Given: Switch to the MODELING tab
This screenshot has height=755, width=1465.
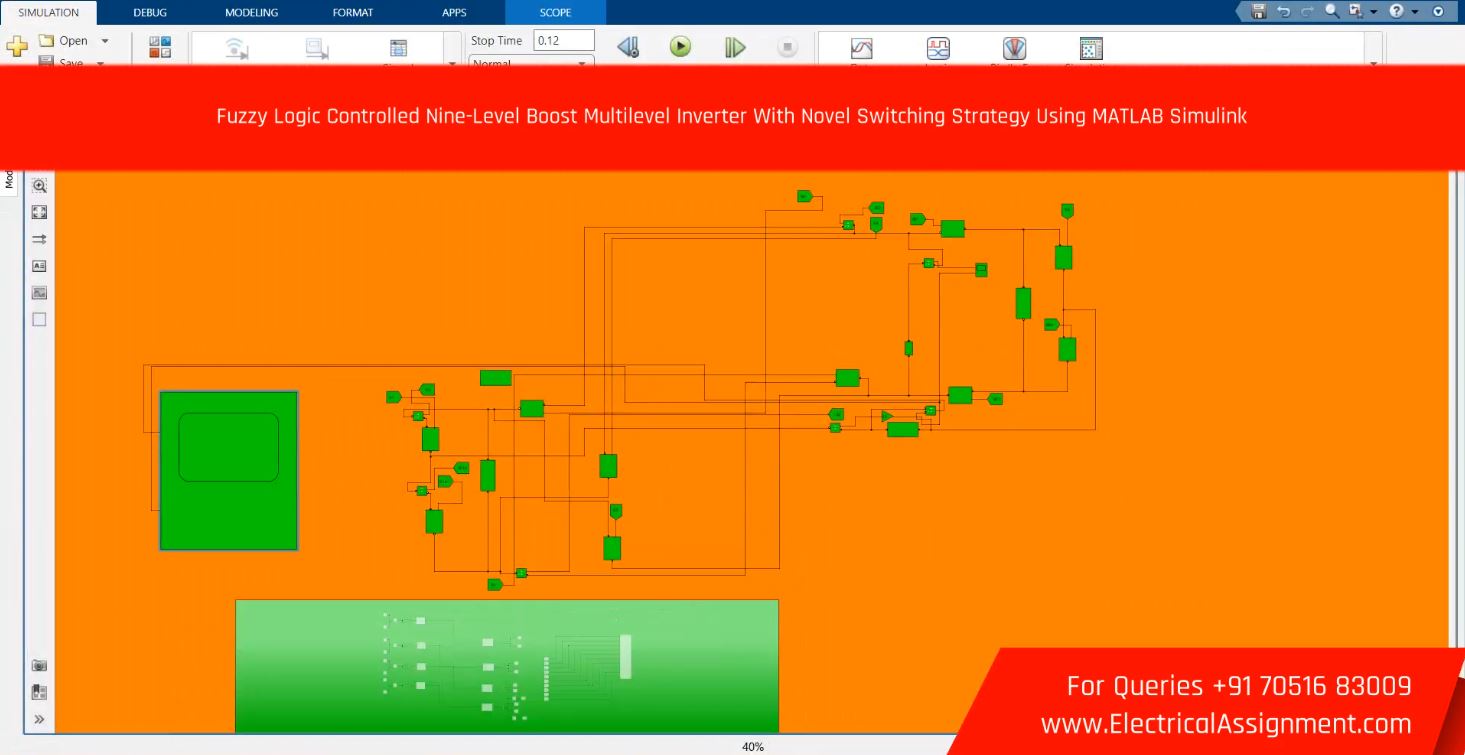Looking at the screenshot, I should pos(251,13).
